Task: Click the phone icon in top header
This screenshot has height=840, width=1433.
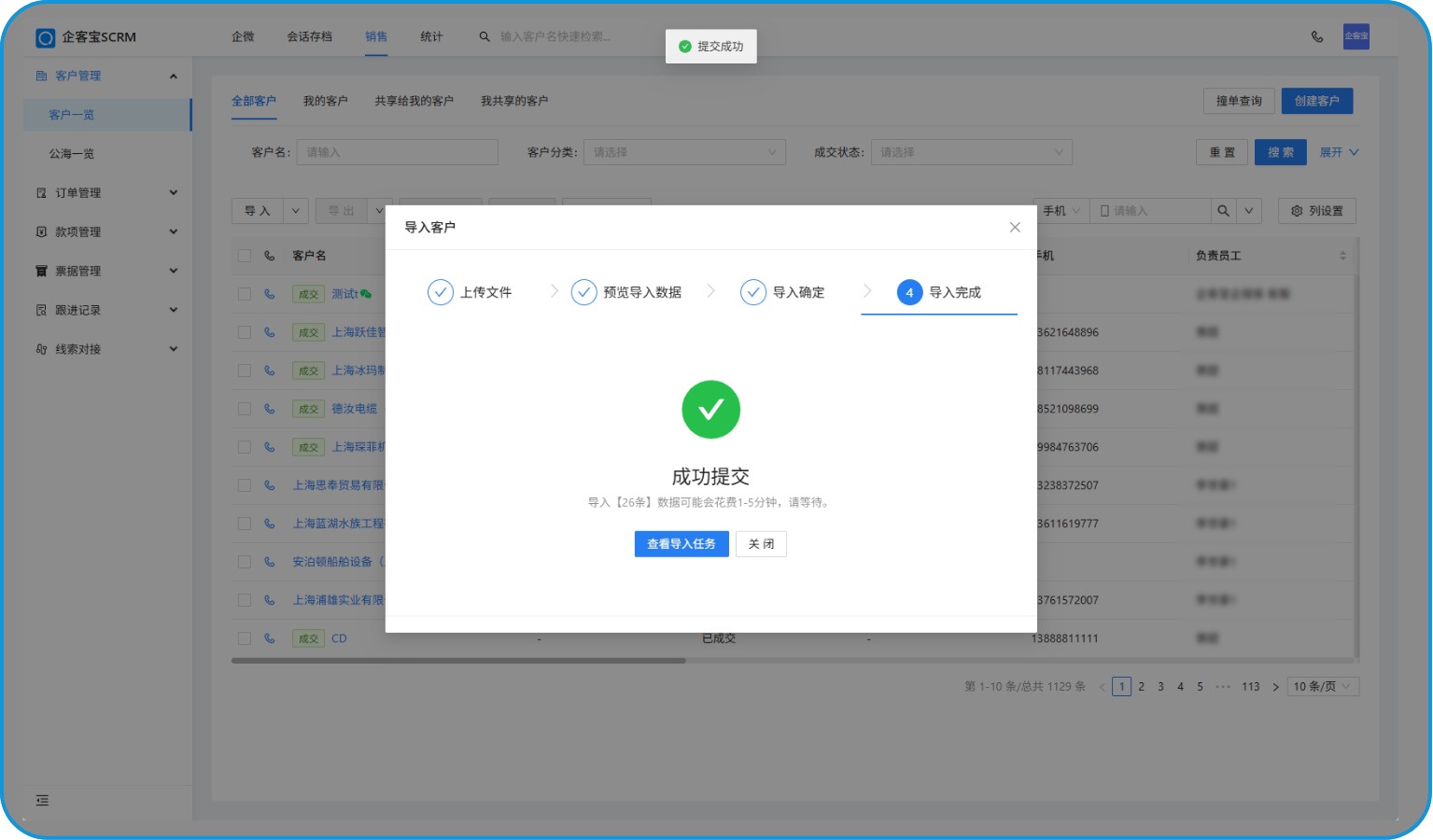Action: pyautogui.click(x=1317, y=37)
